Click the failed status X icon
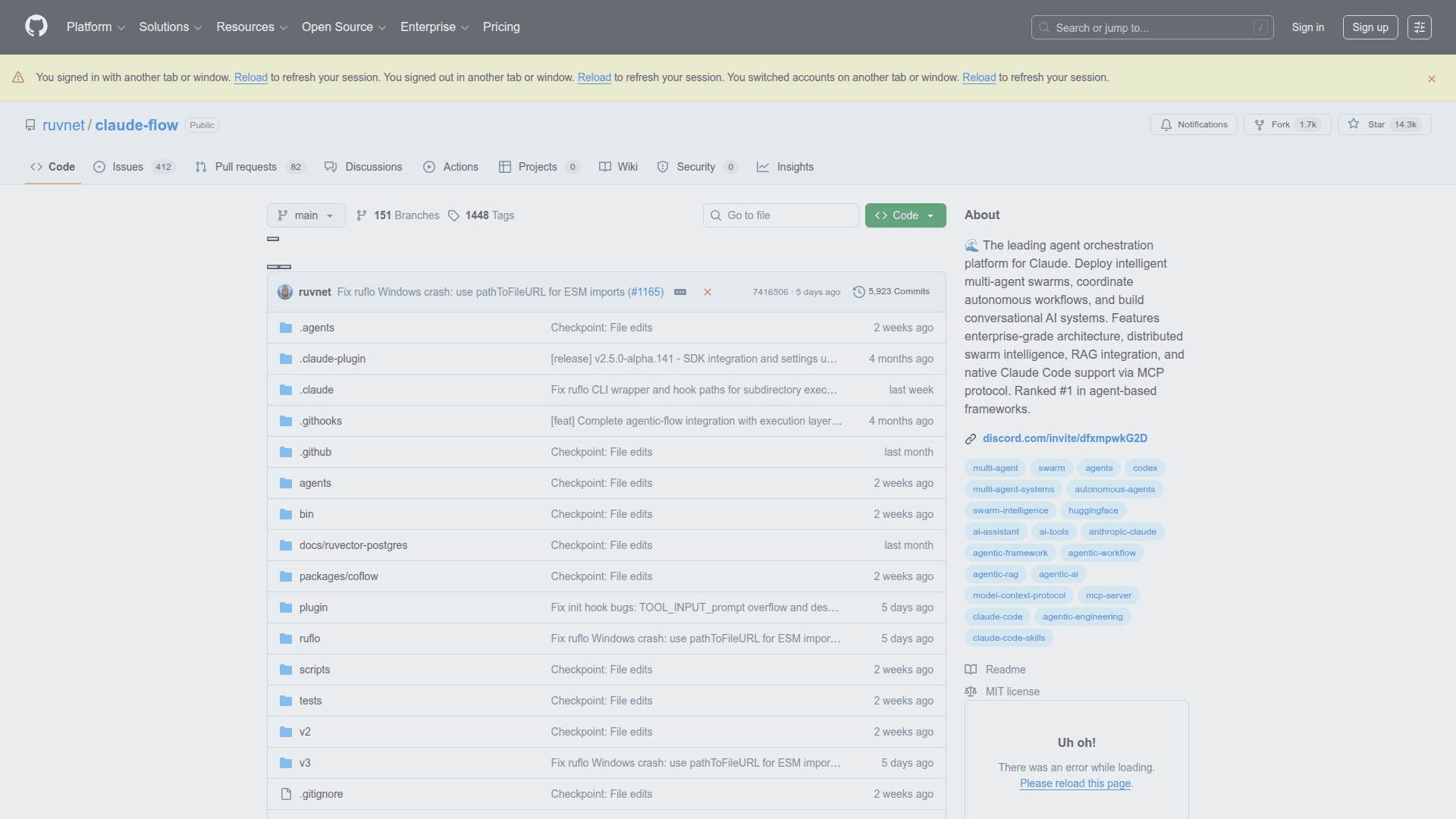This screenshot has width=1456, height=819. click(x=707, y=292)
